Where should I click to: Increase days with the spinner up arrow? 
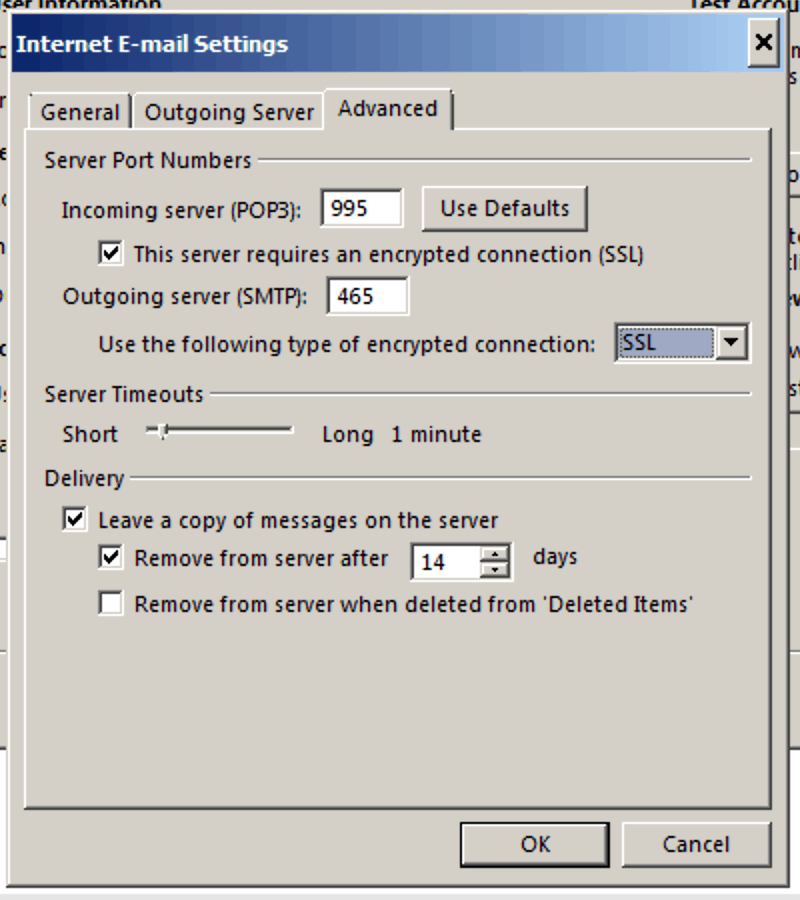494,553
